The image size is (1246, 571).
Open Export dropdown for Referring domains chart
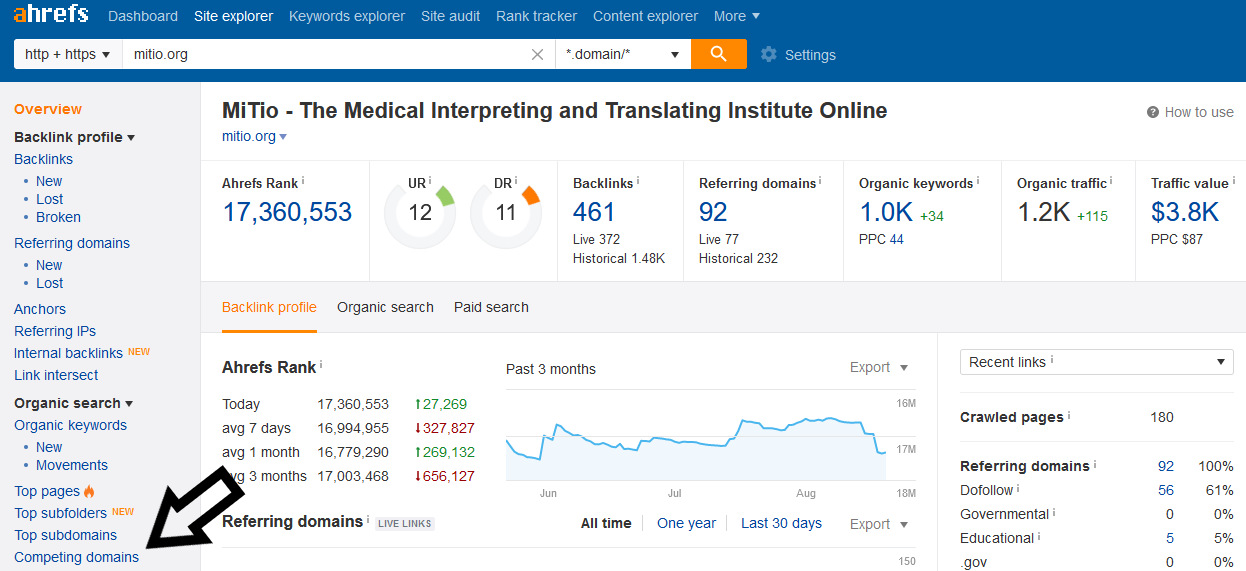point(879,524)
